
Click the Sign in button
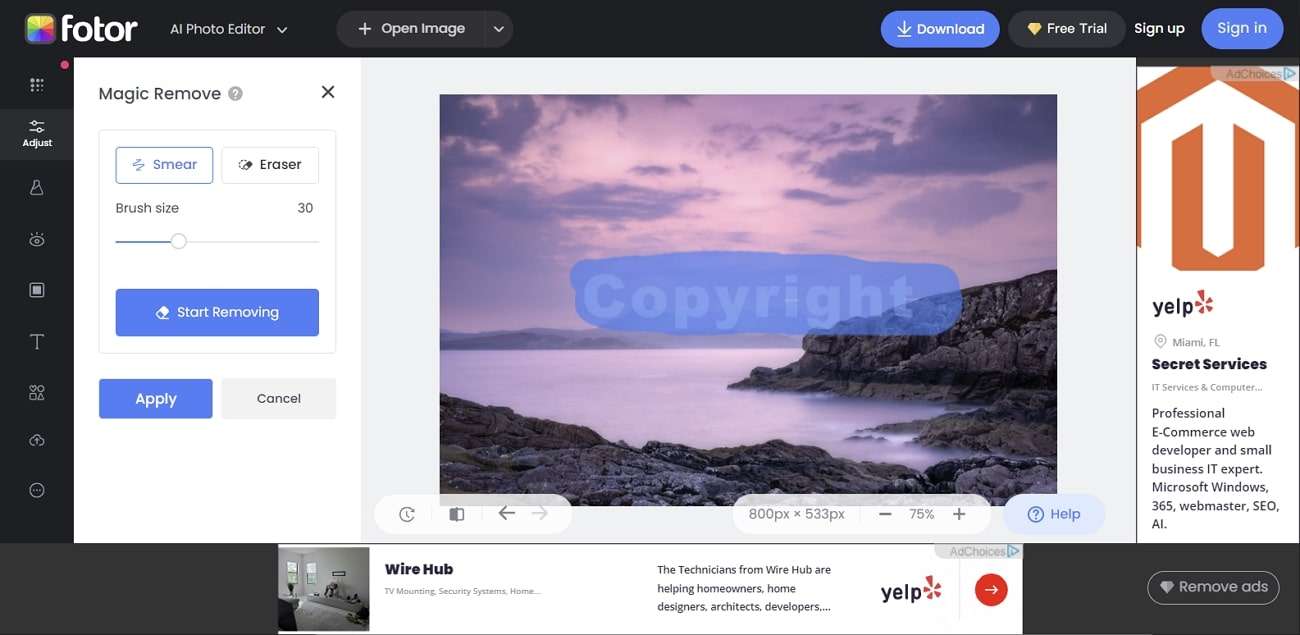1242,28
